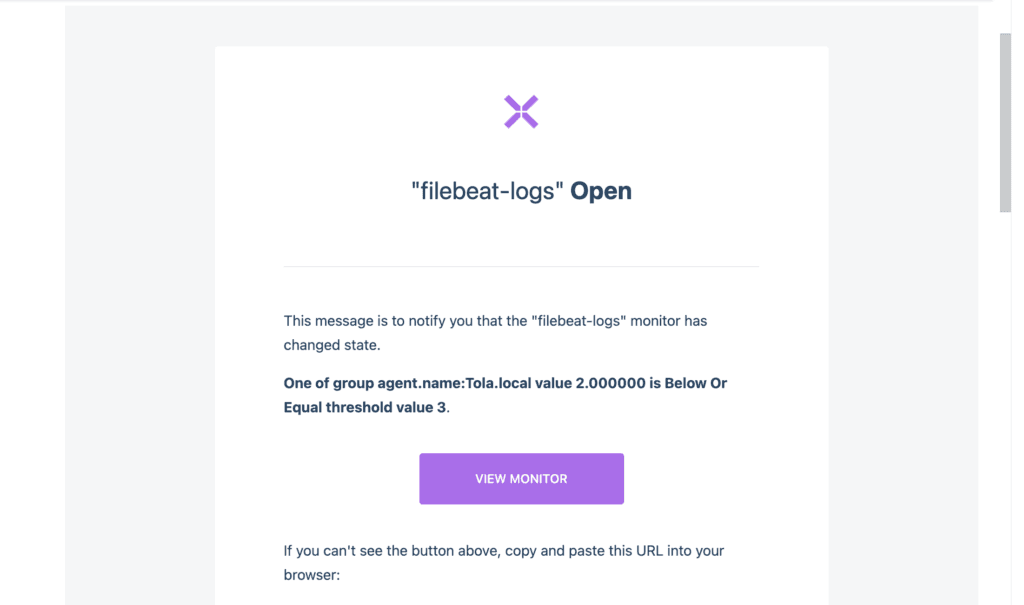Screen dimensions: 1024x605
Task: Click "Below Or" in the bold alert line
Action: 696,383
